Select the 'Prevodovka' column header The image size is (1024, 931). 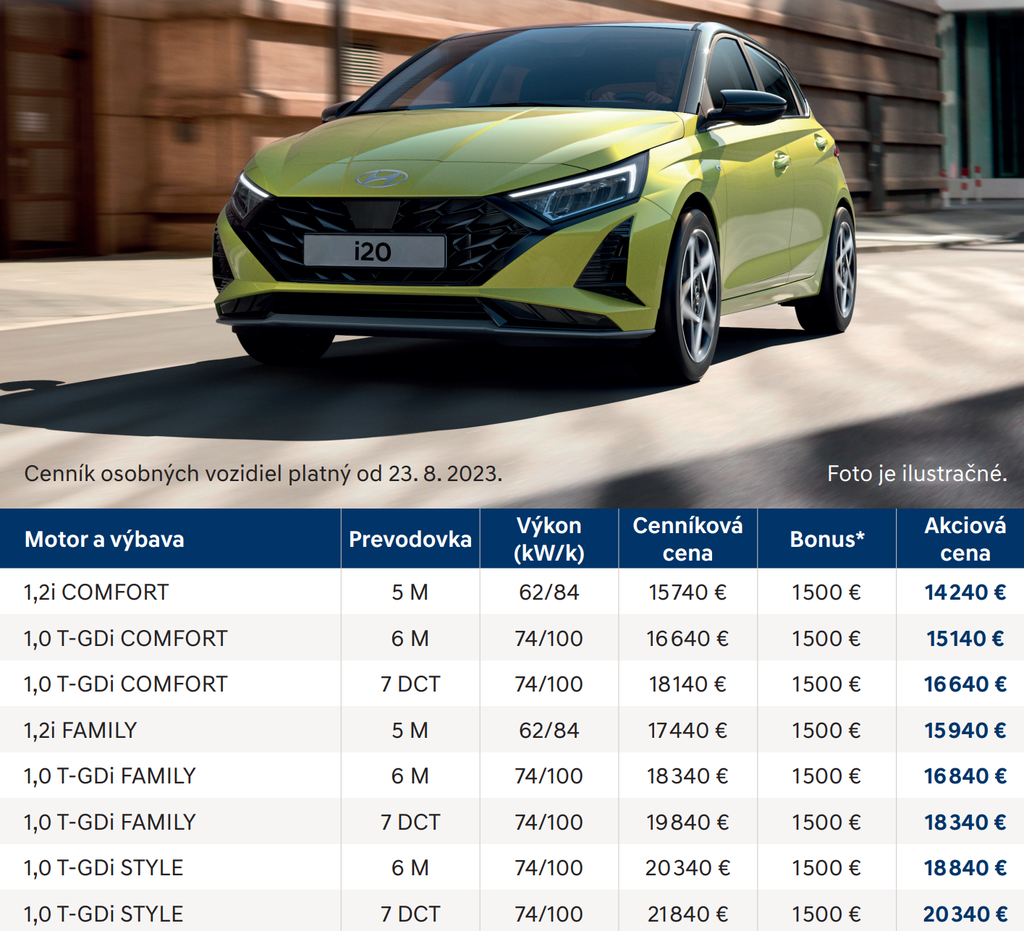pos(410,540)
